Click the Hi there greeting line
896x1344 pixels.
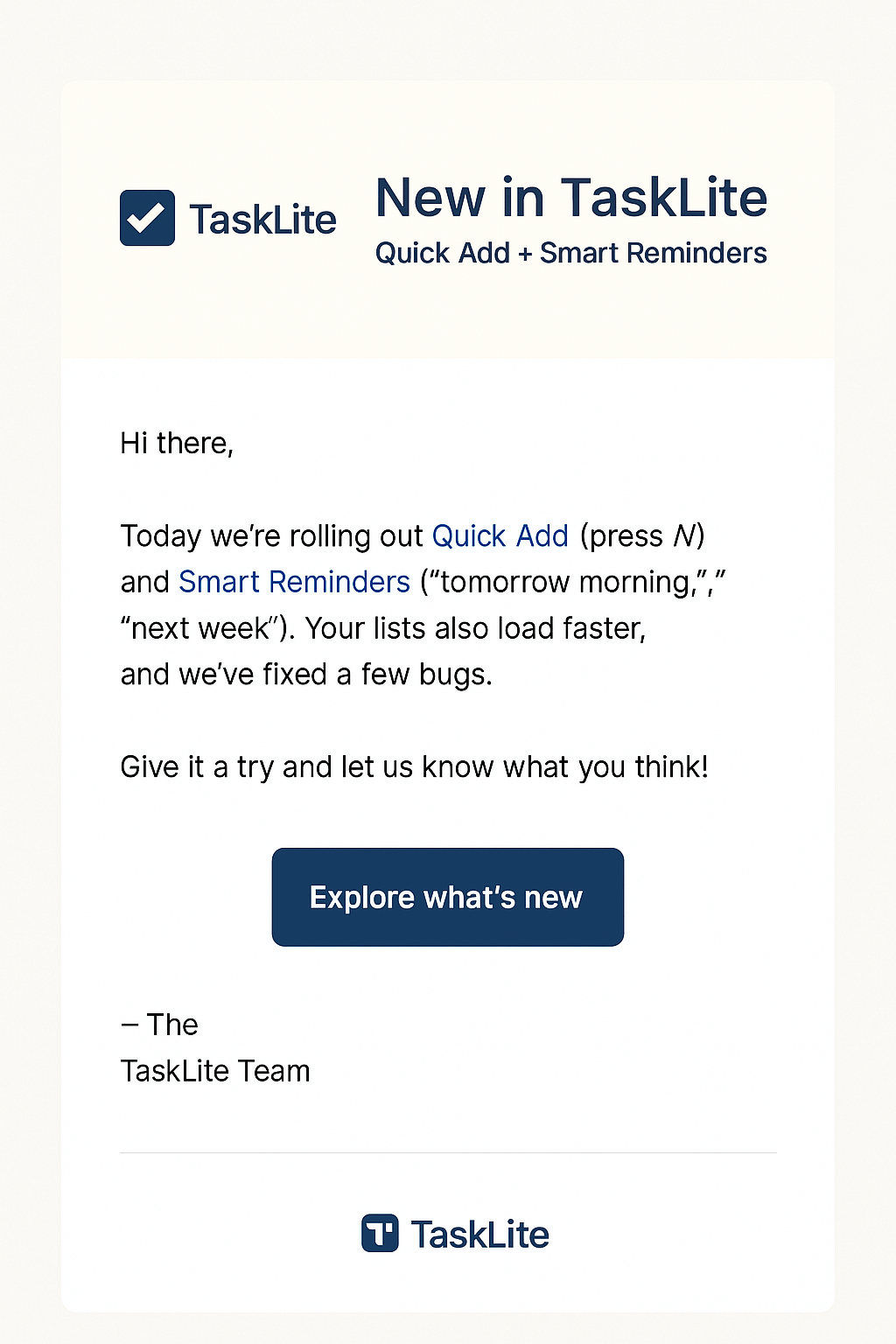[177, 444]
